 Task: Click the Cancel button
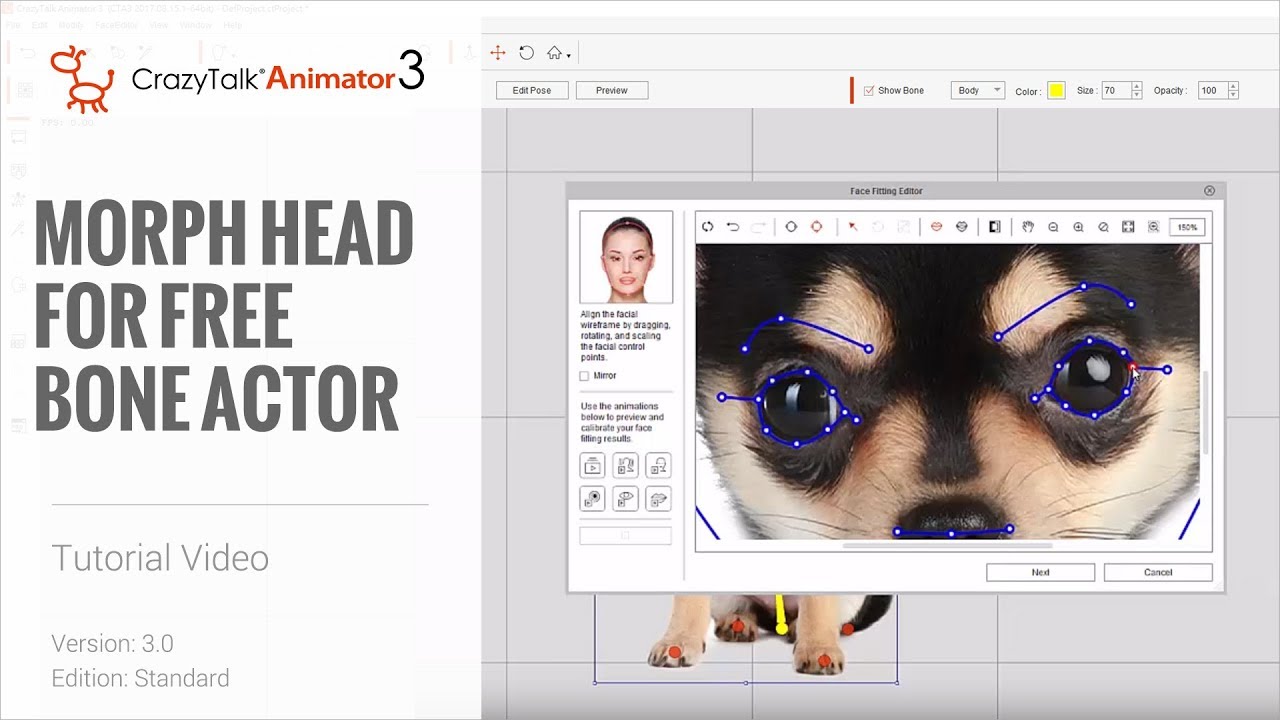click(x=1158, y=572)
